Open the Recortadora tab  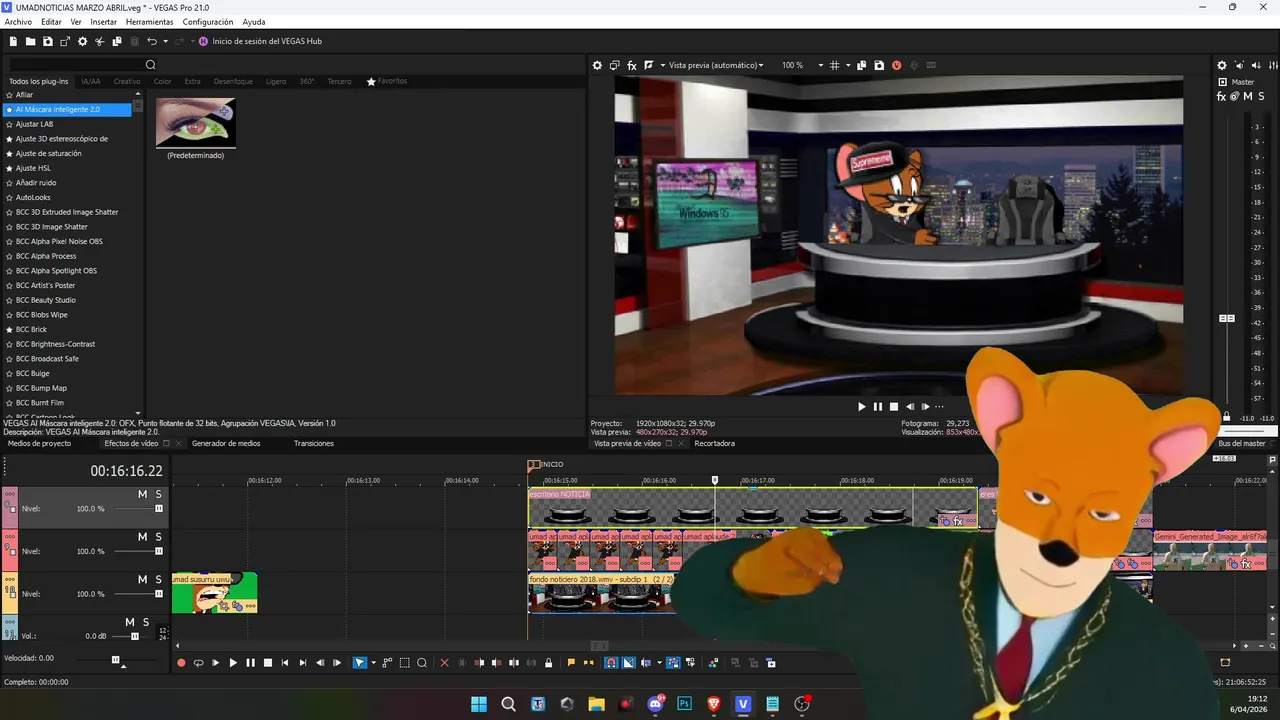coord(714,443)
